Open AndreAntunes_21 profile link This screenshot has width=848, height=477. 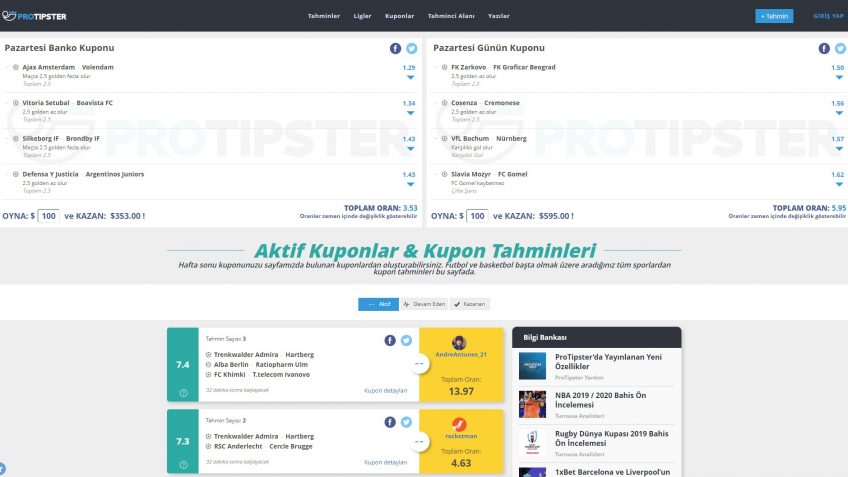click(461, 355)
